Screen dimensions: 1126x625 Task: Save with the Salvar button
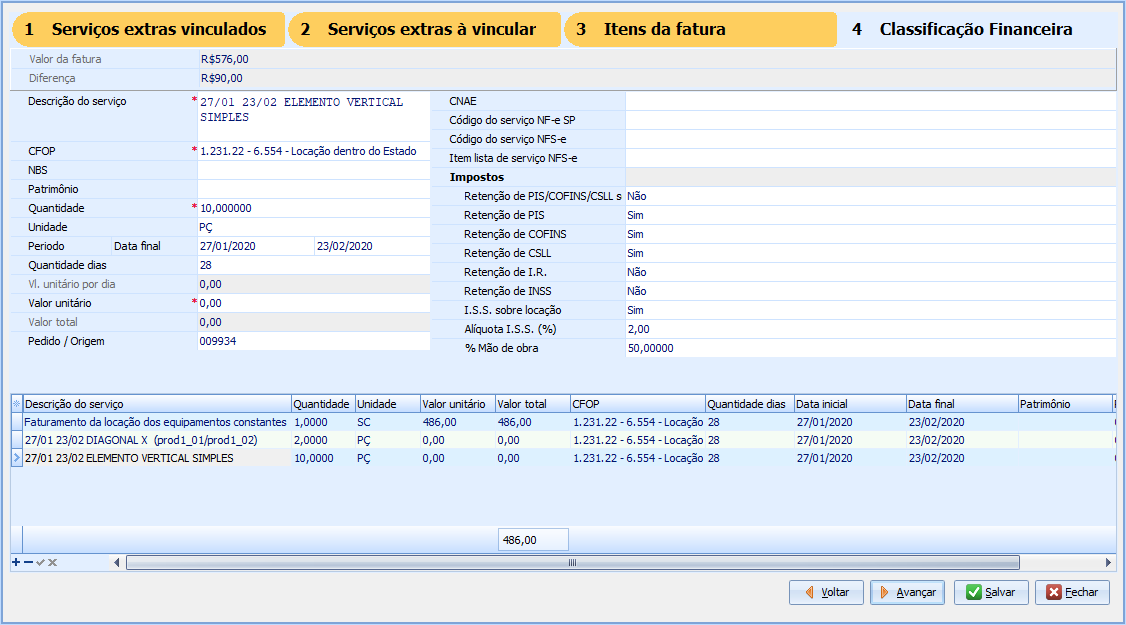coord(991,593)
